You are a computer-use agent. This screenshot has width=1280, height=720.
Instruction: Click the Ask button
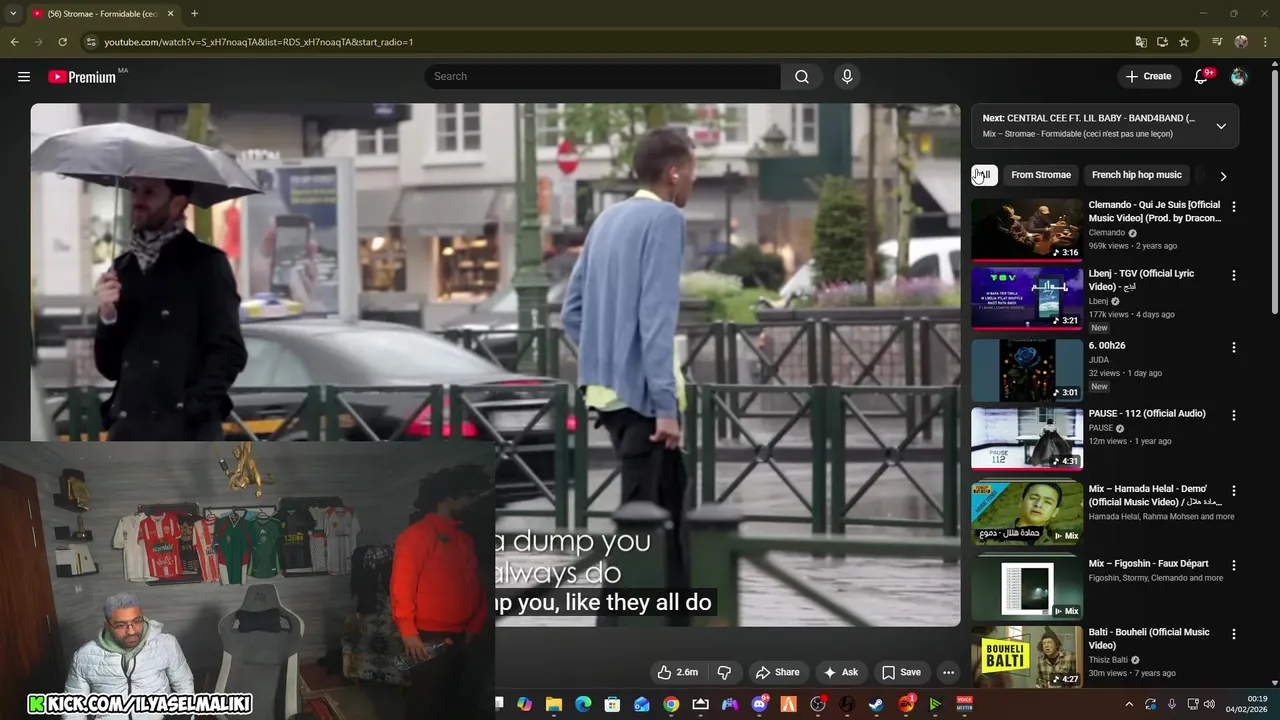840,672
